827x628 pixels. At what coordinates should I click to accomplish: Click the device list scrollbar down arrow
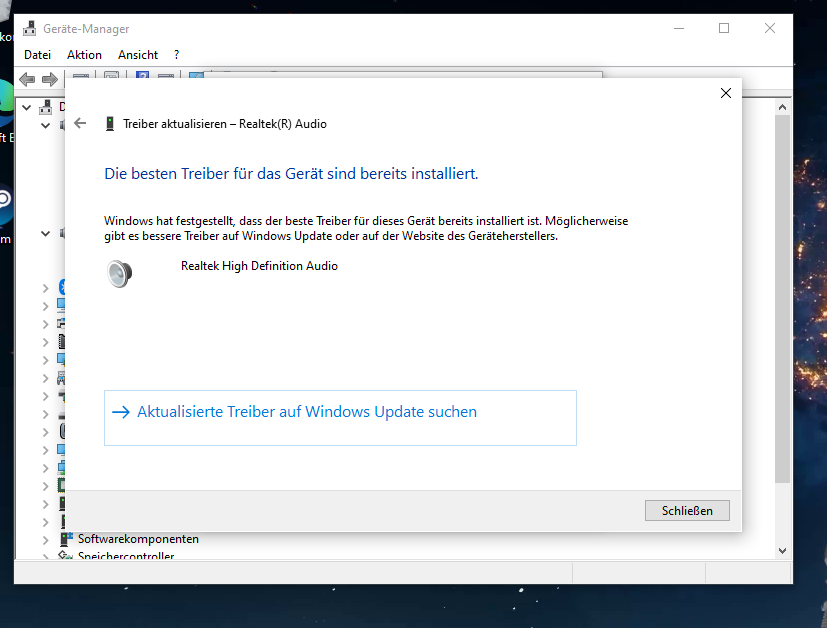[x=783, y=550]
